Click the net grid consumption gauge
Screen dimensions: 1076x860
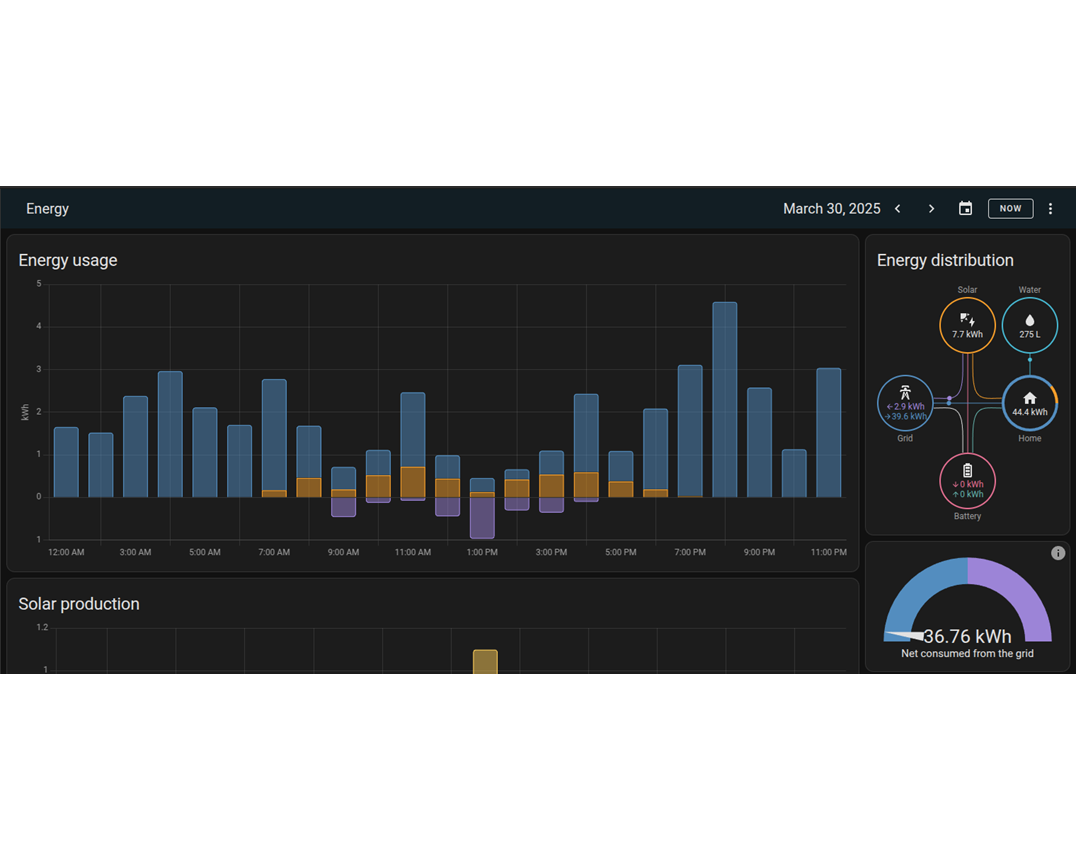tap(967, 605)
